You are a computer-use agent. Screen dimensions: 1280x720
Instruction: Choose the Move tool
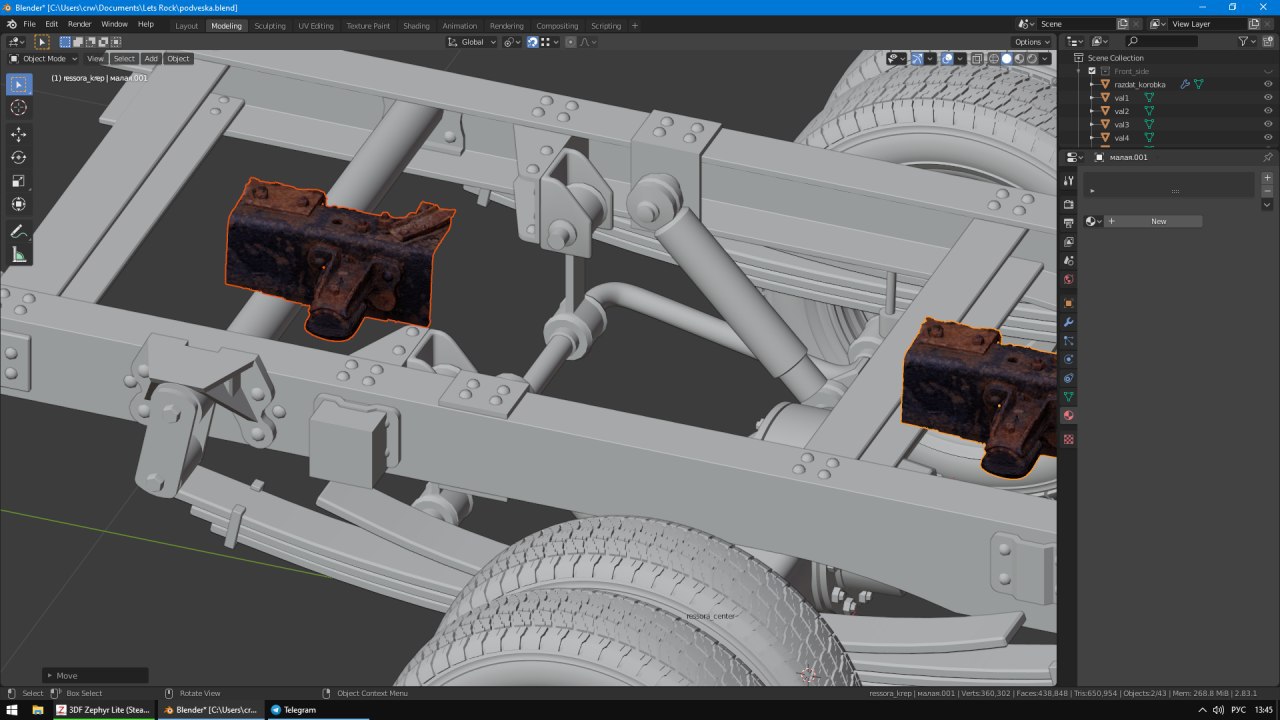19,134
